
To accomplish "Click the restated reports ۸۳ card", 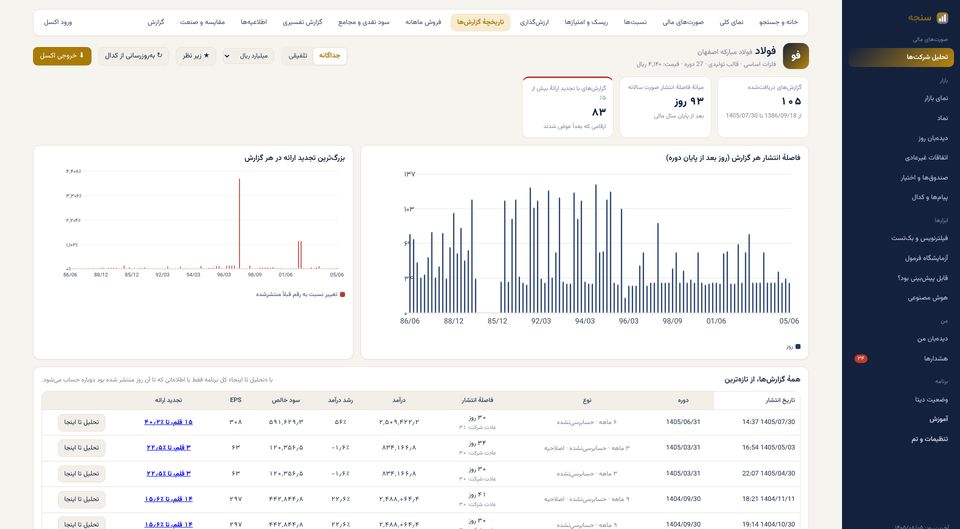I will click(568, 107).
